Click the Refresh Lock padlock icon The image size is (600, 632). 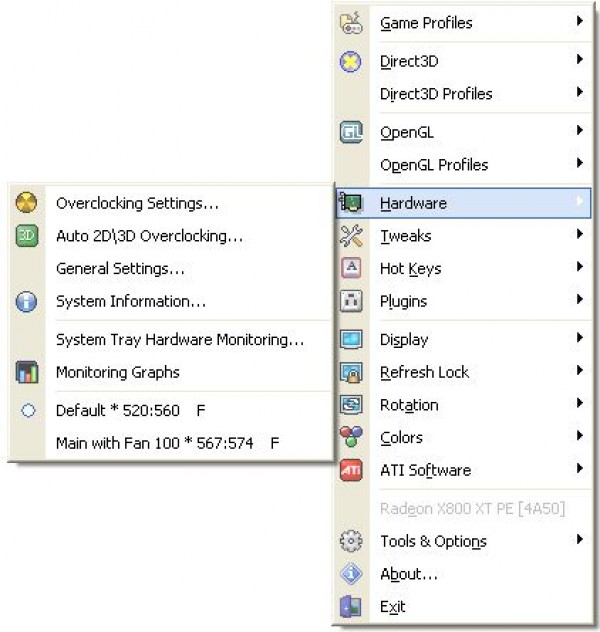point(351,373)
